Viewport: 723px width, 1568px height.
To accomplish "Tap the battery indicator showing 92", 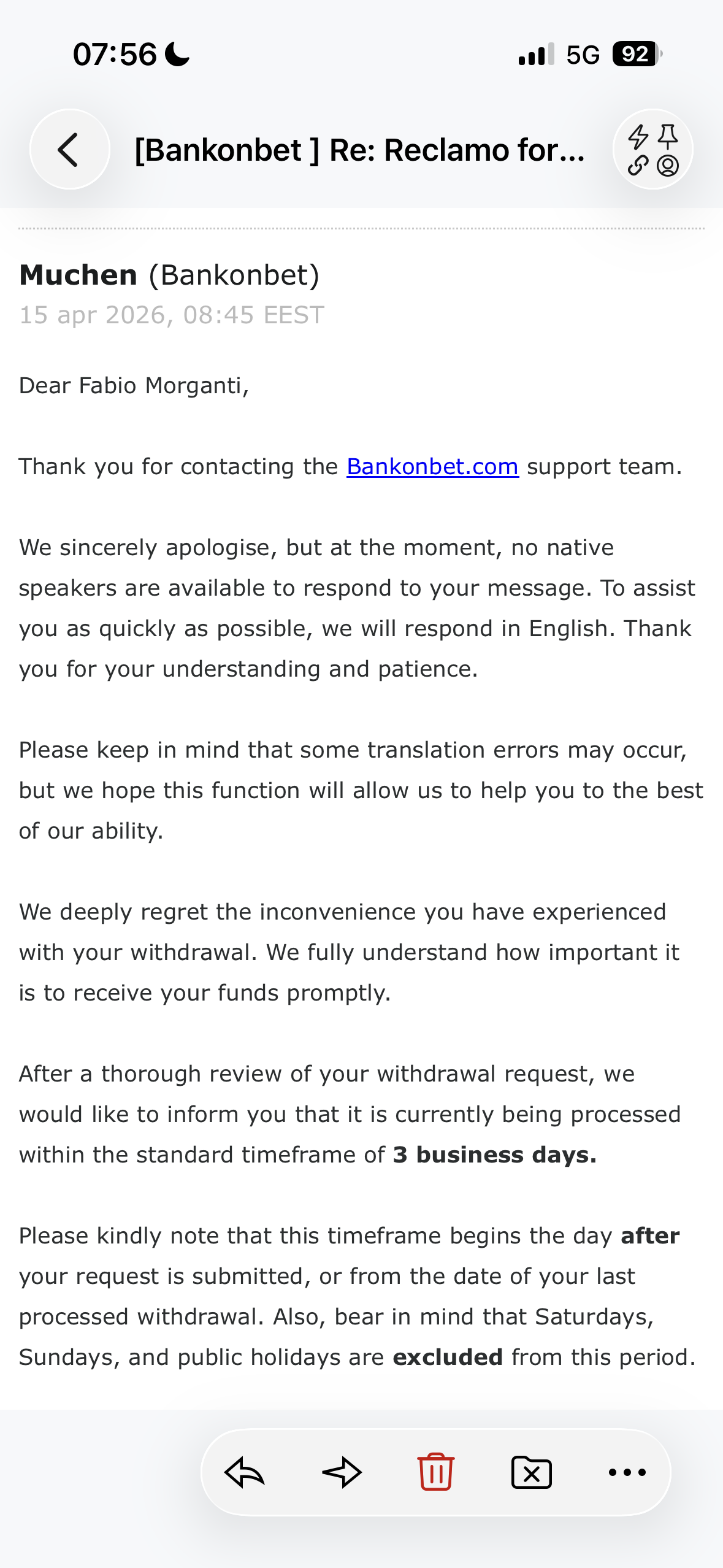I will click(637, 54).
